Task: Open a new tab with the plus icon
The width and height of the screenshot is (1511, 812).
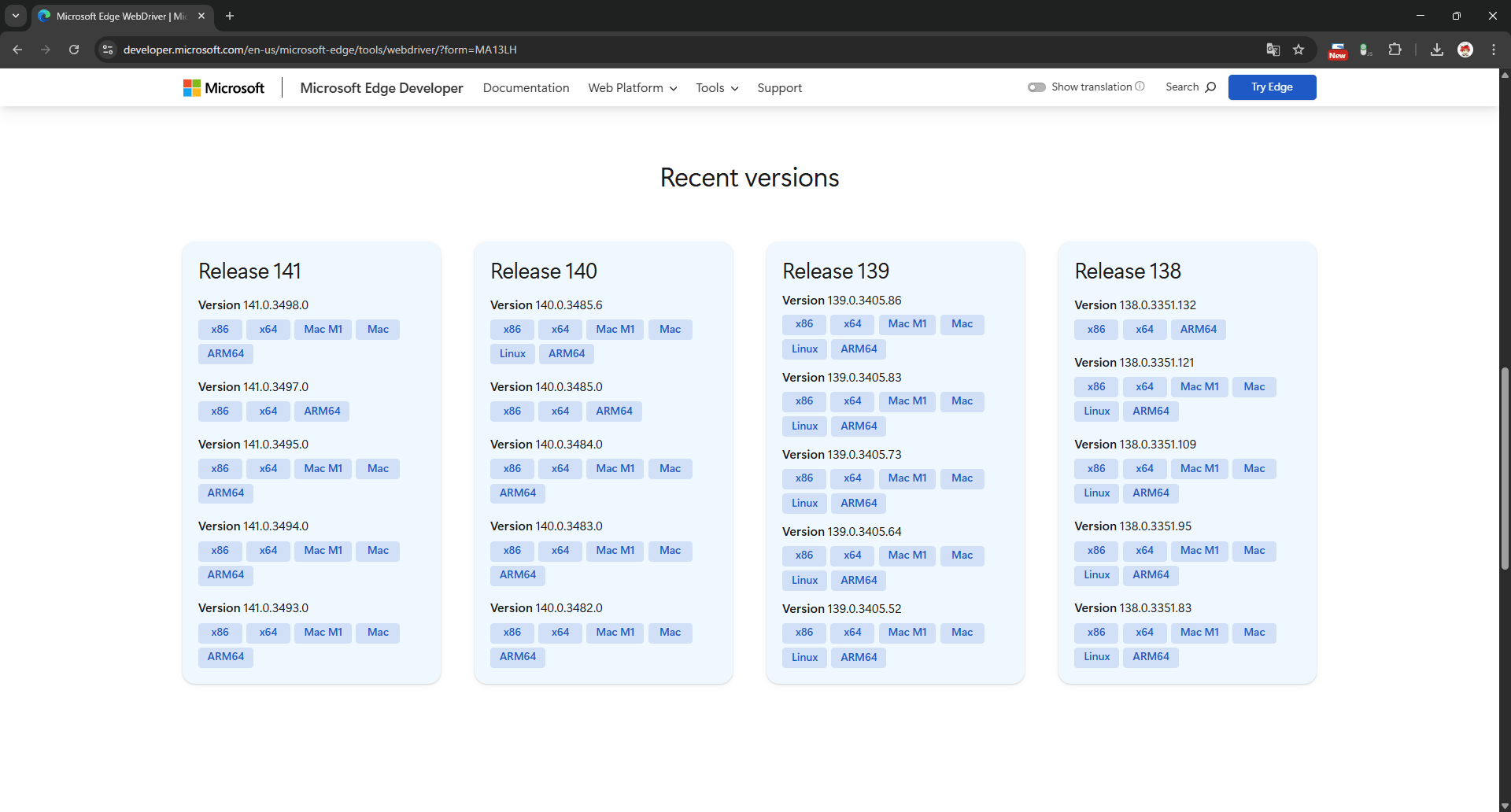Action: pos(230,16)
